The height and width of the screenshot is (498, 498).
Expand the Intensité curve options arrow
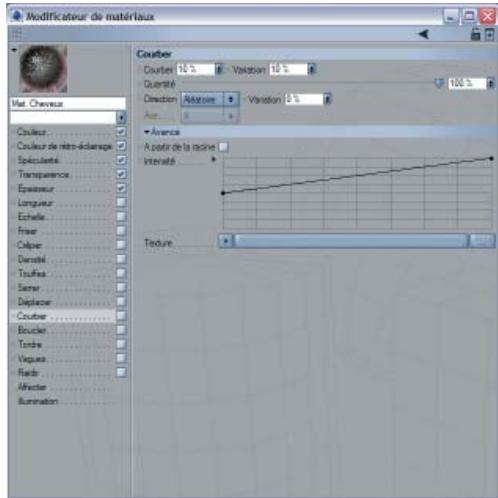tap(214, 160)
